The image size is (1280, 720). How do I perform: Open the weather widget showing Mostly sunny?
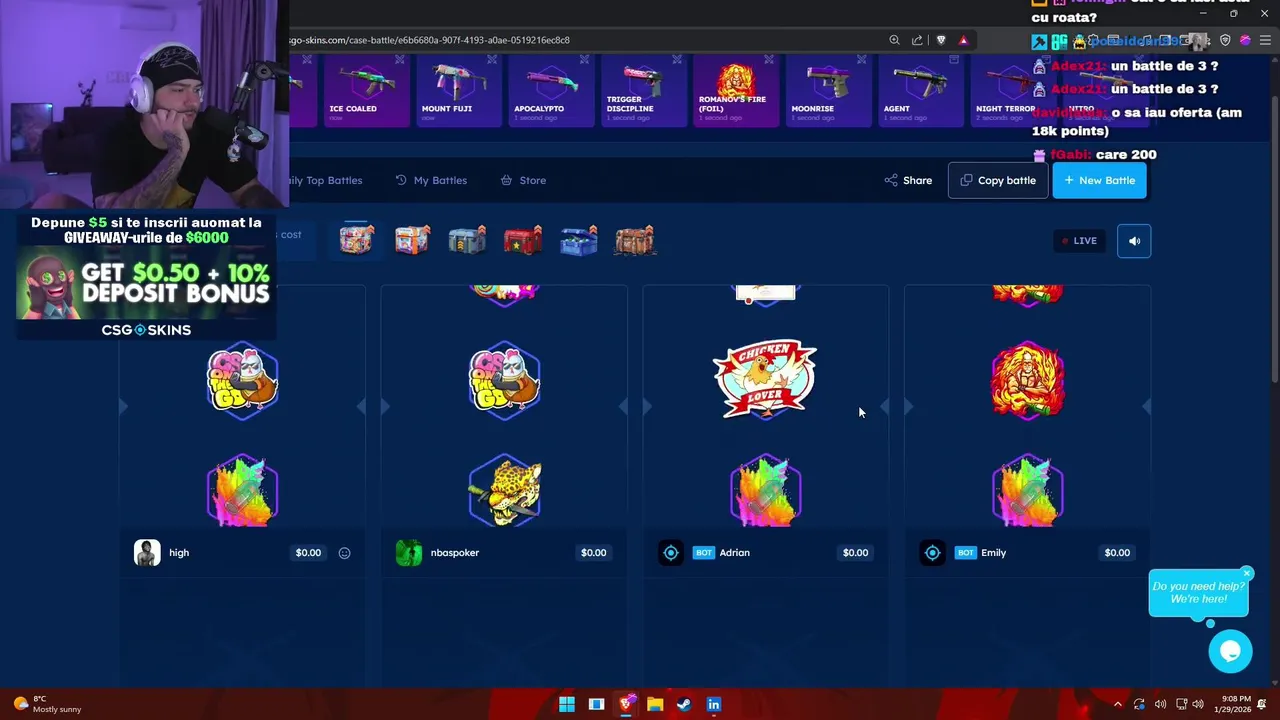(47, 704)
